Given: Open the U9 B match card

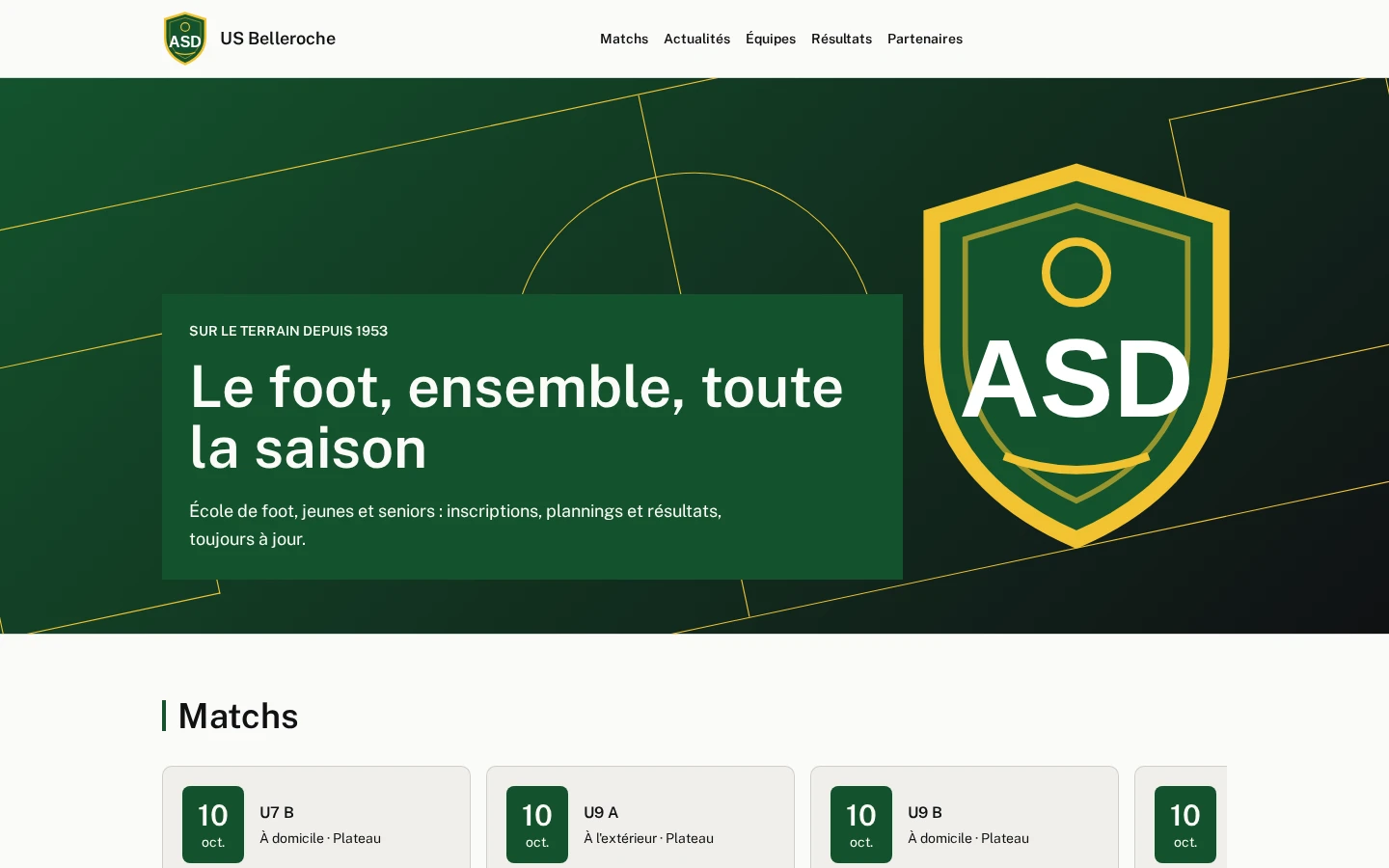Looking at the screenshot, I should click(x=965, y=818).
